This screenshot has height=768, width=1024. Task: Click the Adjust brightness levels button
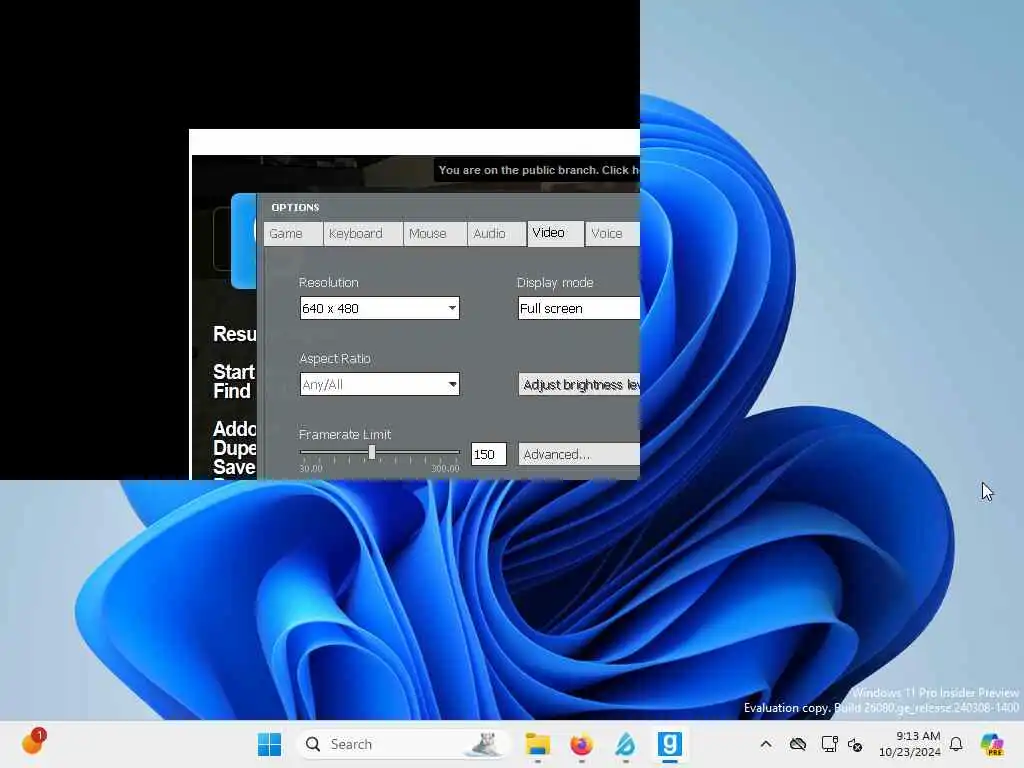[579, 385]
